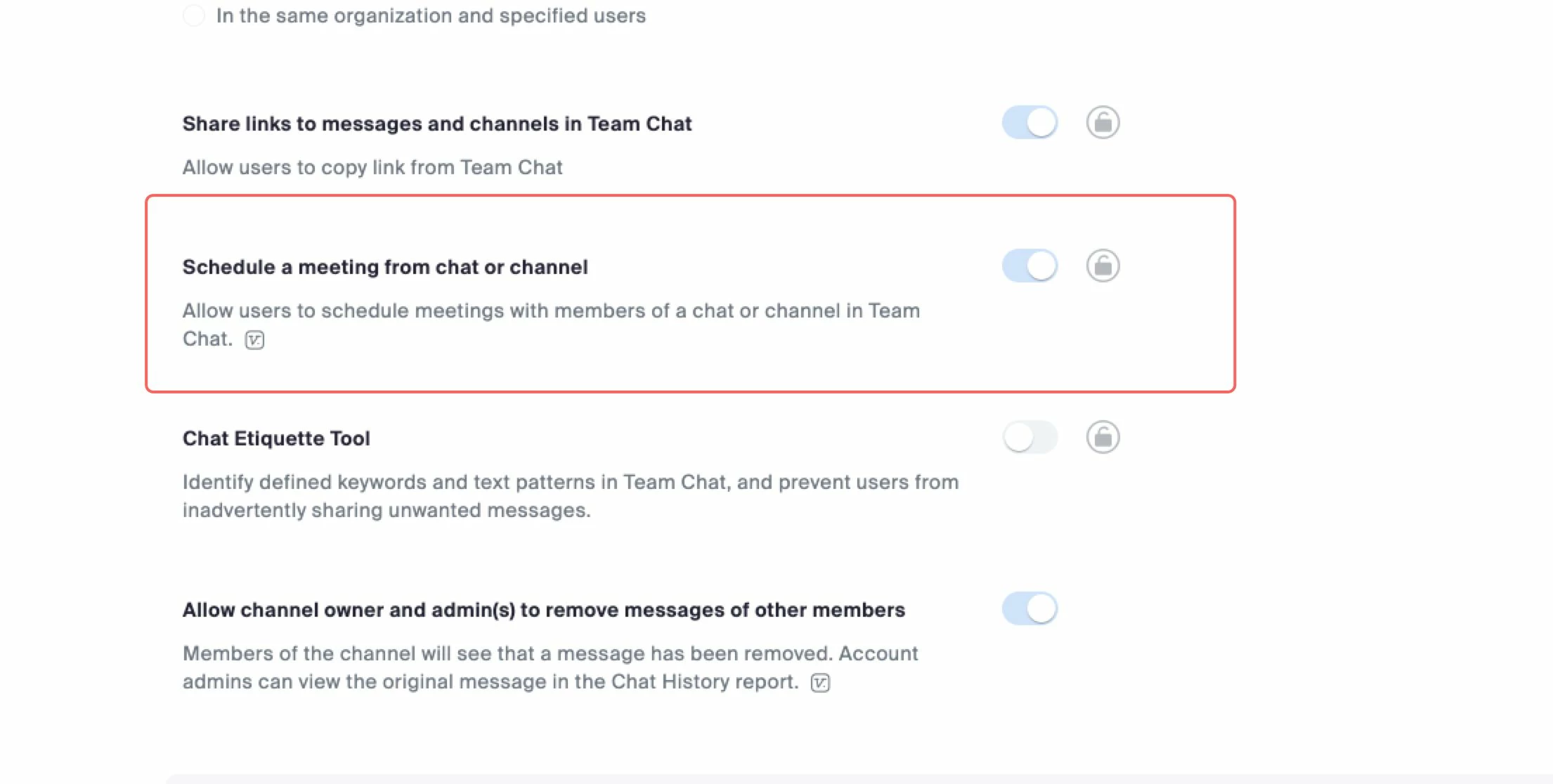Enable the Chat Etiquette Tool switch
Image resolution: width=1553 pixels, height=784 pixels.
[x=1029, y=438]
